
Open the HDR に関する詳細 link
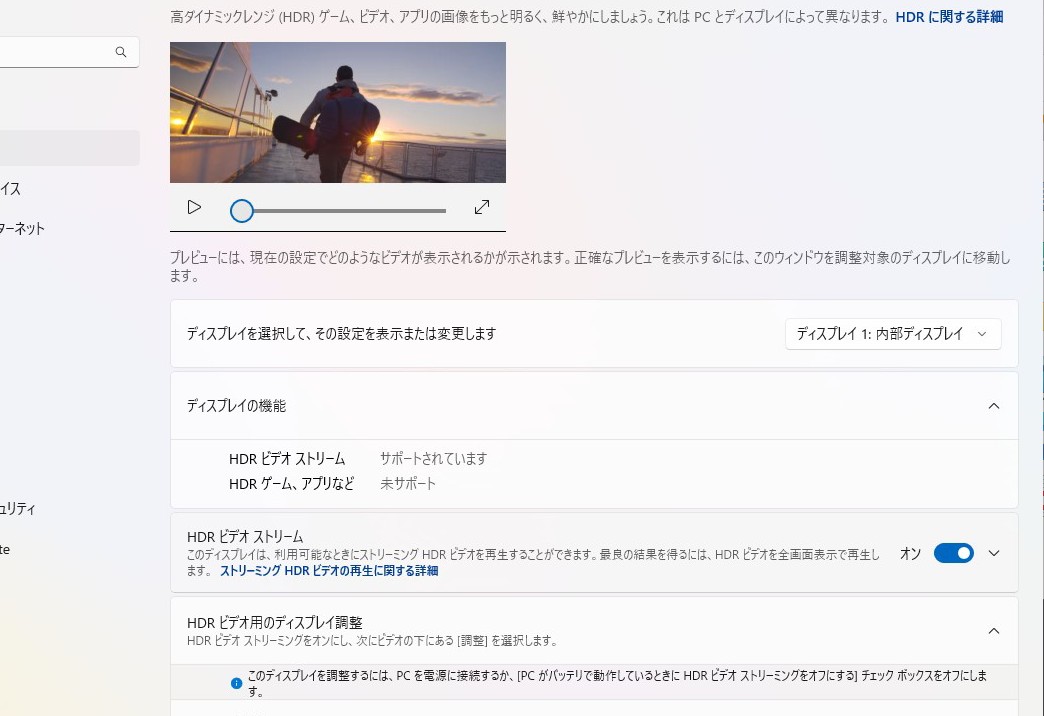[x=947, y=16]
